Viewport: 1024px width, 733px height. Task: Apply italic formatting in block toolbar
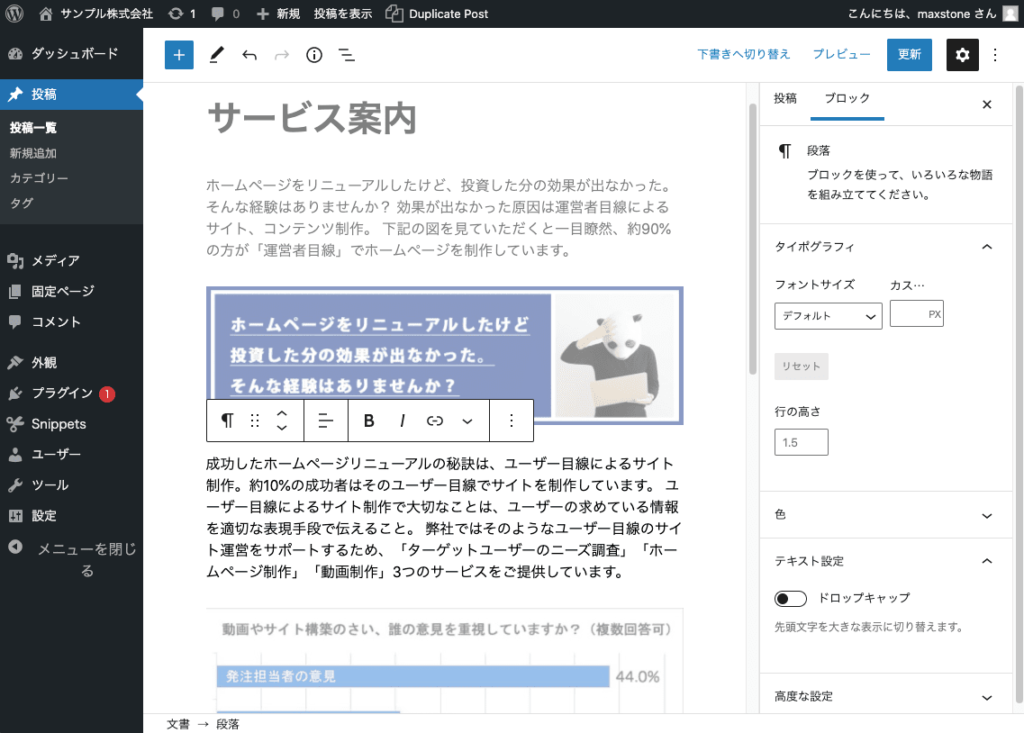(401, 420)
